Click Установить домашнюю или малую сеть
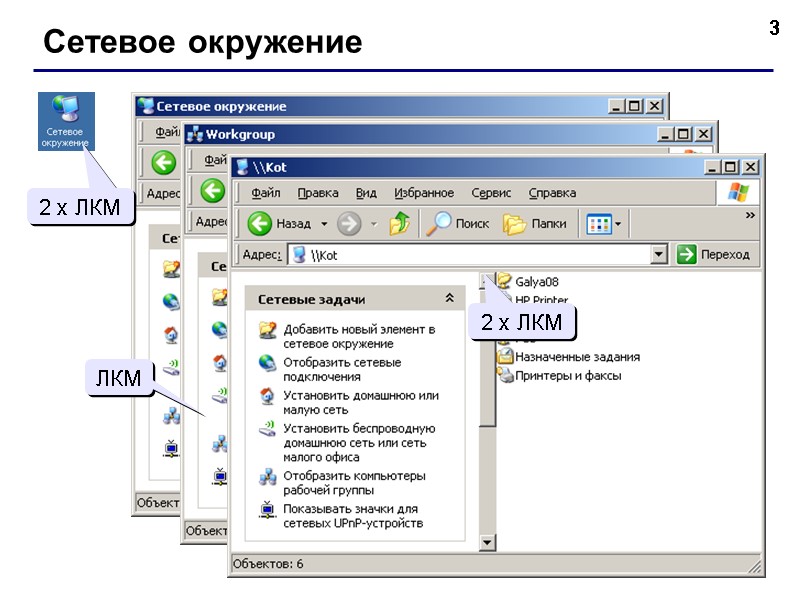 tap(361, 403)
